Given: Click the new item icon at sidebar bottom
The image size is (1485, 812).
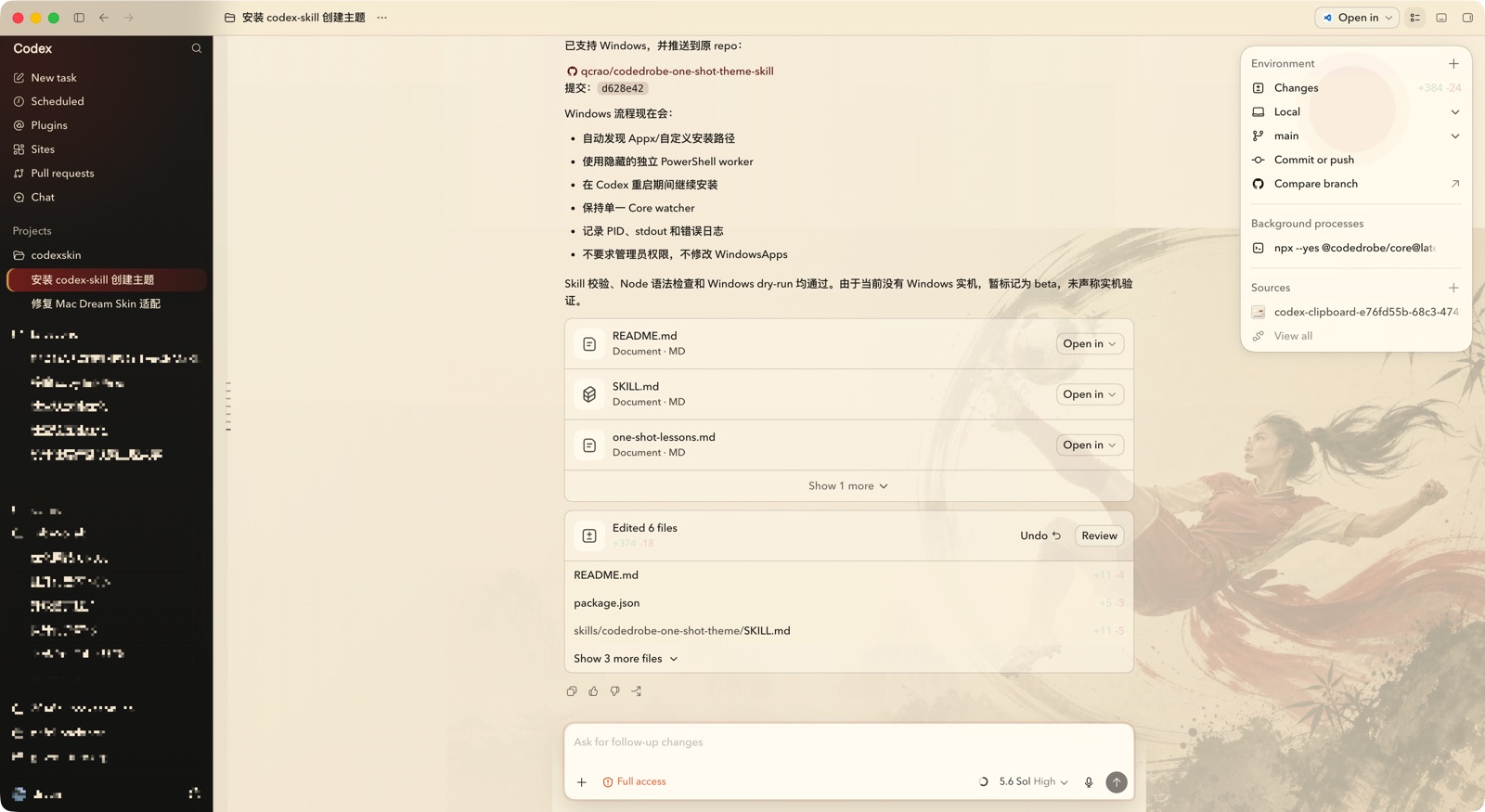Looking at the screenshot, I should [195, 793].
